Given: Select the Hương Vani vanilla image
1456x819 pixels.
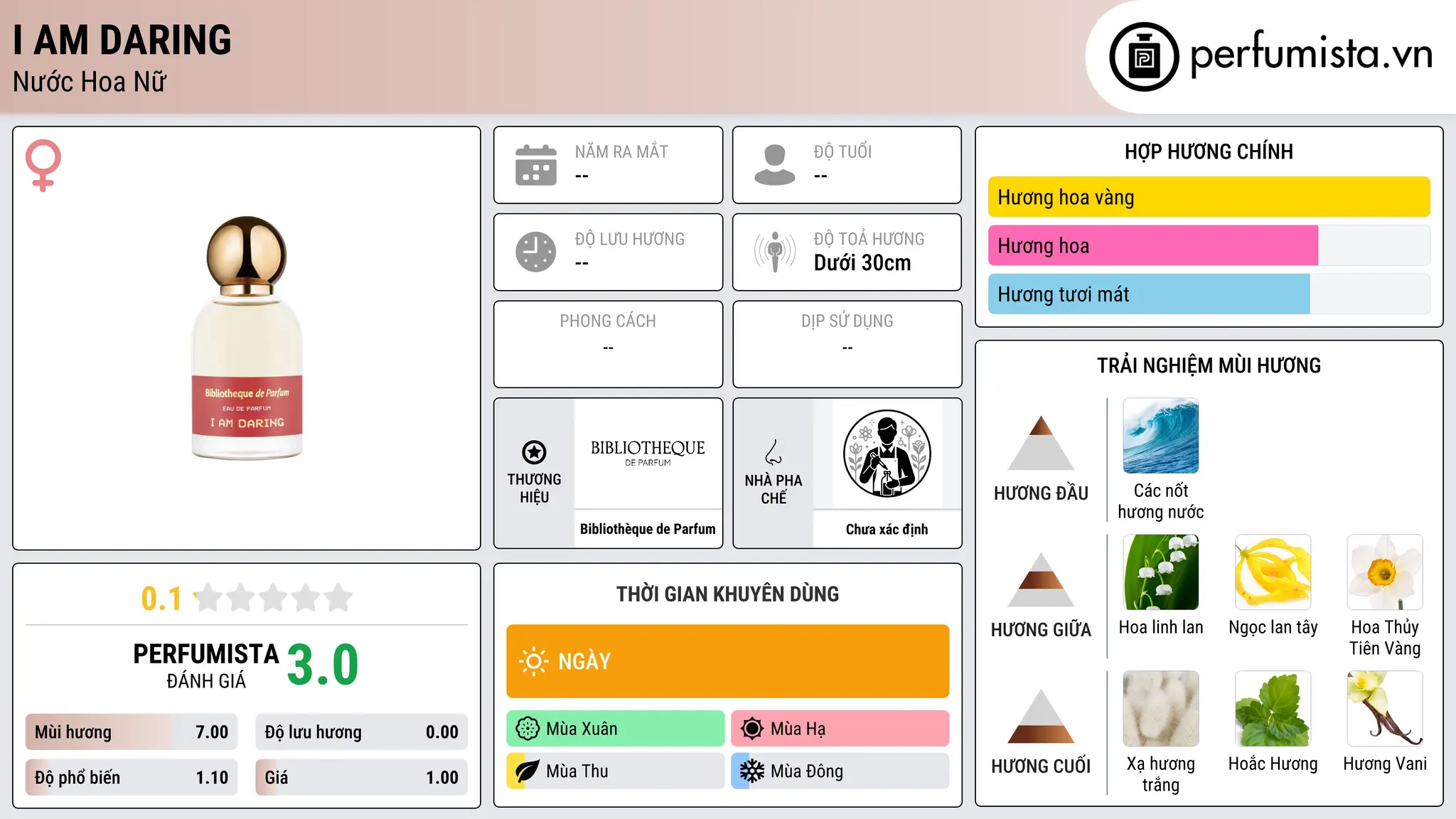Looking at the screenshot, I should pyautogui.click(x=1385, y=708).
